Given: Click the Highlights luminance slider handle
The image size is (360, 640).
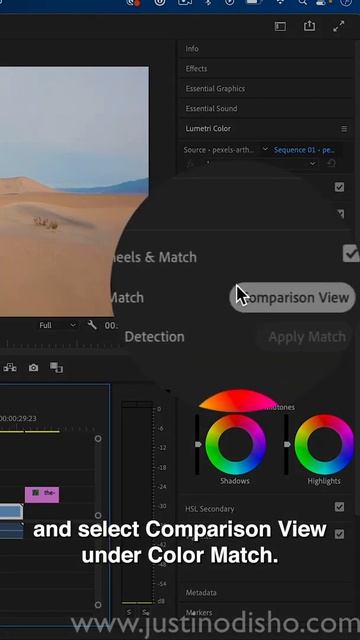Looking at the screenshot, I should click(x=287, y=444).
